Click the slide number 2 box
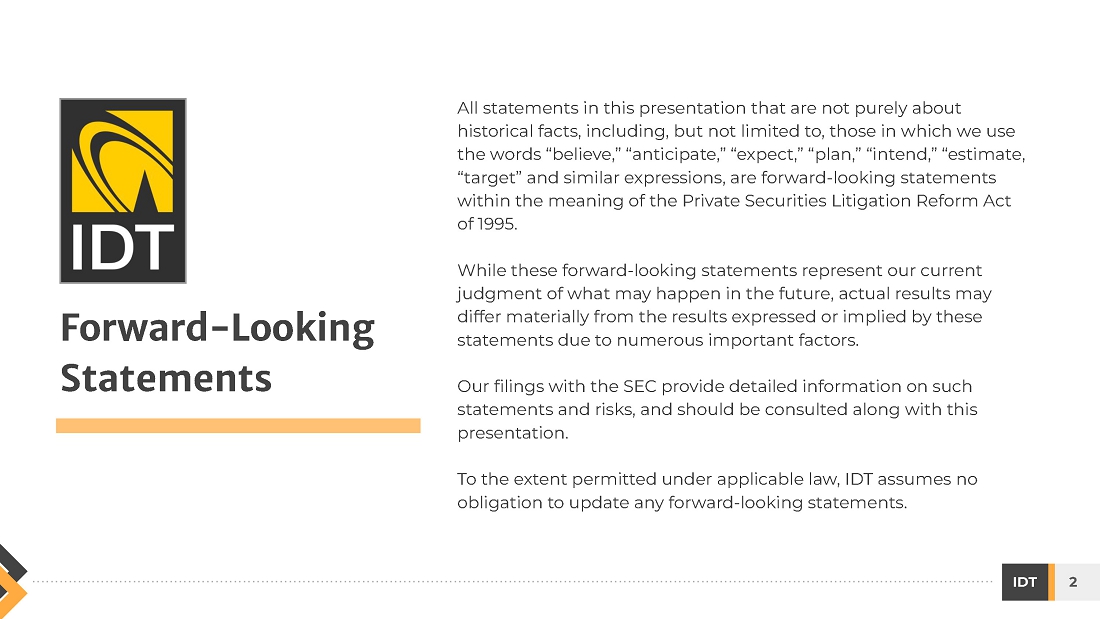The height and width of the screenshot is (619, 1100). click(1074, 582)
